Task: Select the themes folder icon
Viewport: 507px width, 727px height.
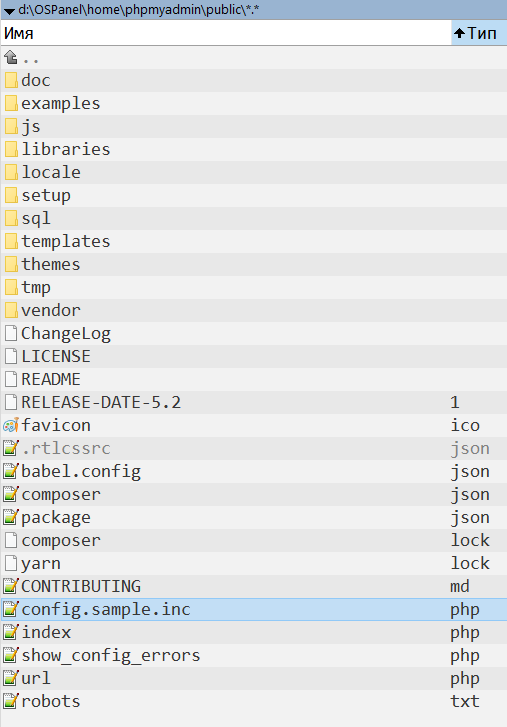Action: click(x=11, y=264)
